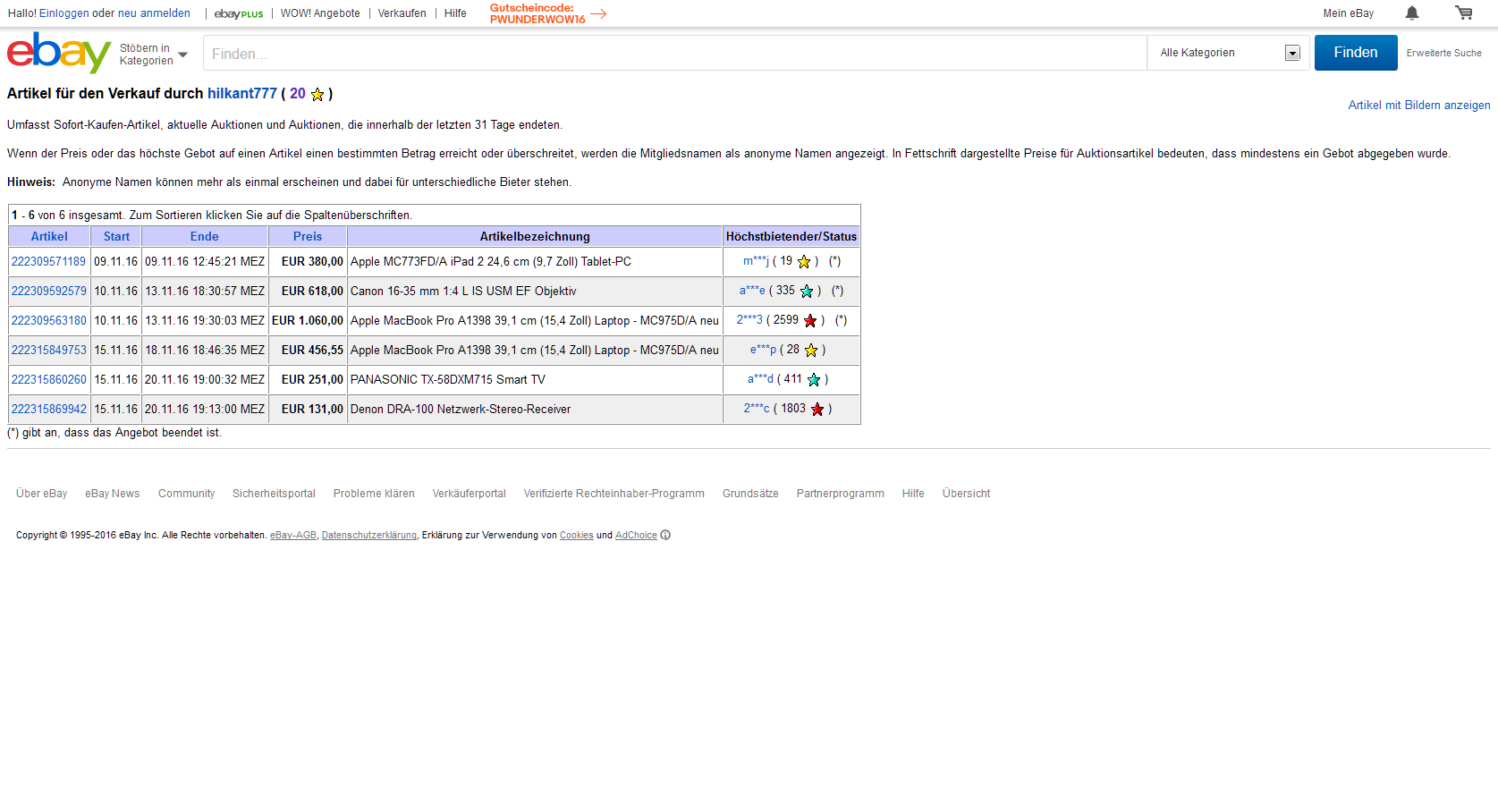This screenshot has width=1498, height=812.
Task: Click the blue Finden button
Action: tap(1356, 53)
